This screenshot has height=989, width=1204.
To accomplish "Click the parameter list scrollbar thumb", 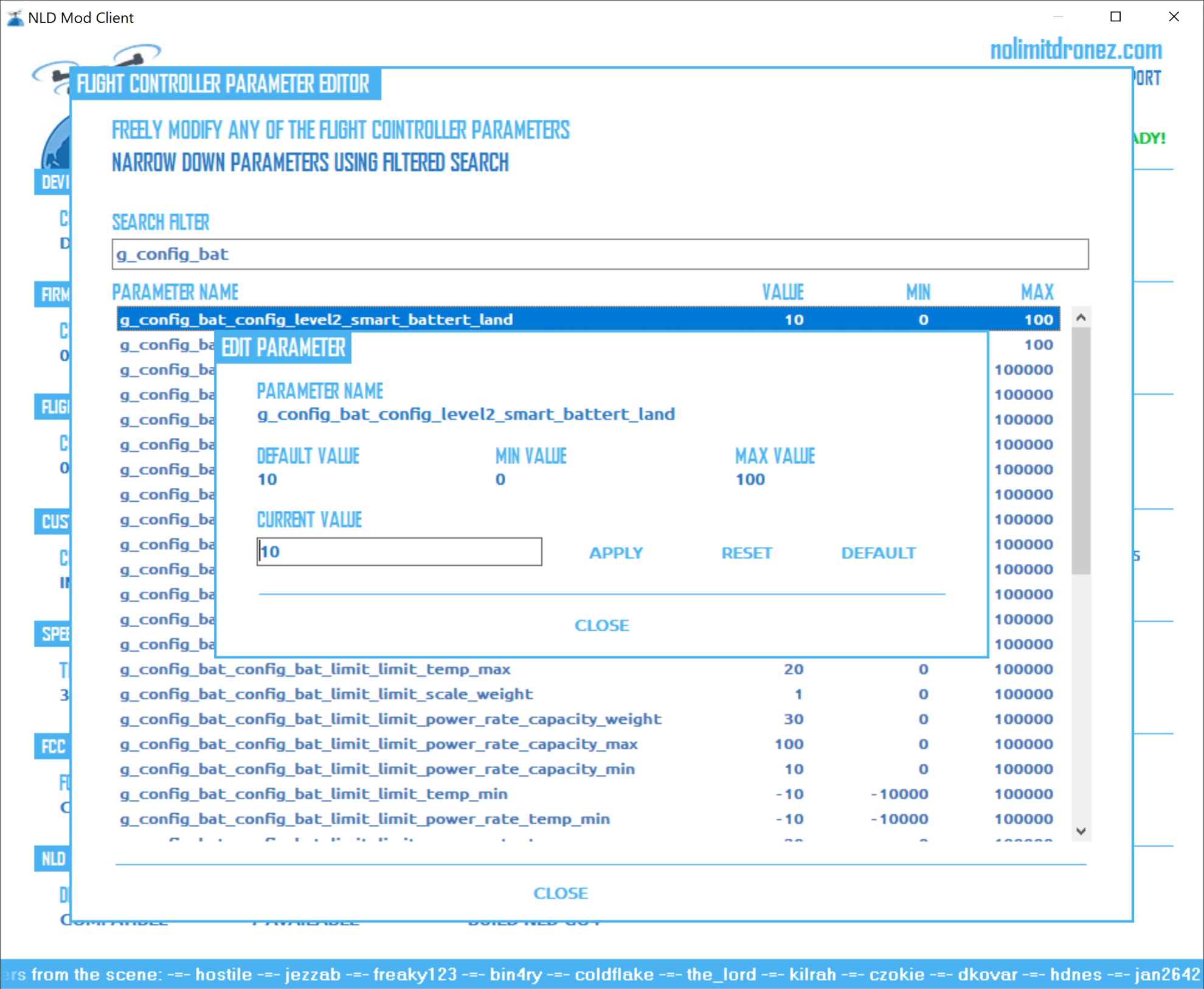I will point(1081,450).
